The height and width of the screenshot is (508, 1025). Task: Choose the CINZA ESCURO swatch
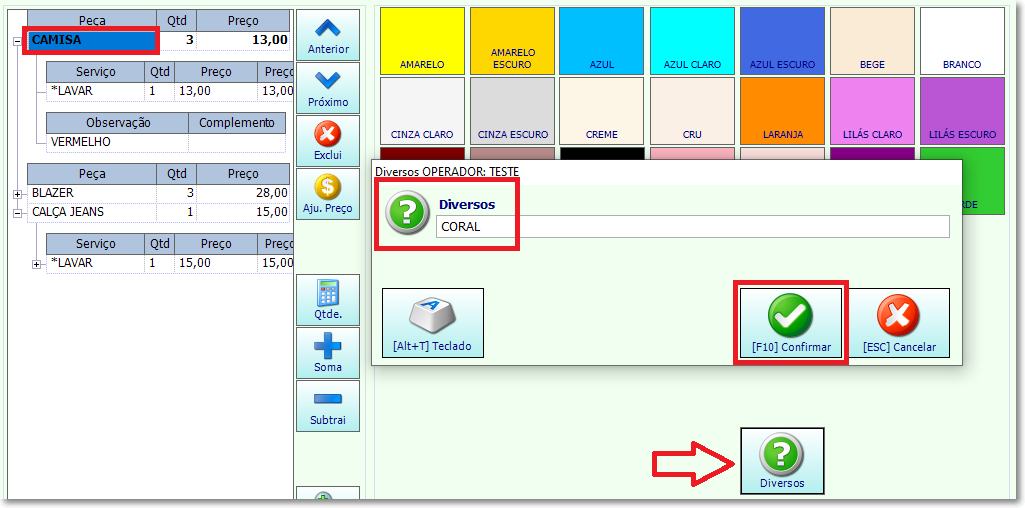[512, 110]
